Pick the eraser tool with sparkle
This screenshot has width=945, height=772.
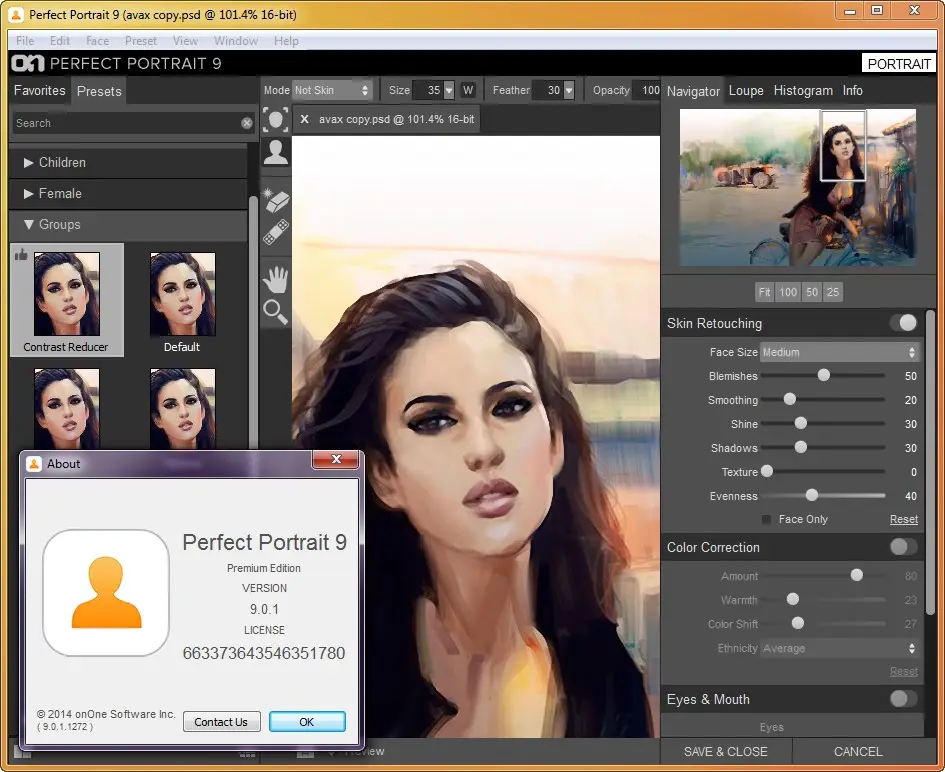(276, 199)
